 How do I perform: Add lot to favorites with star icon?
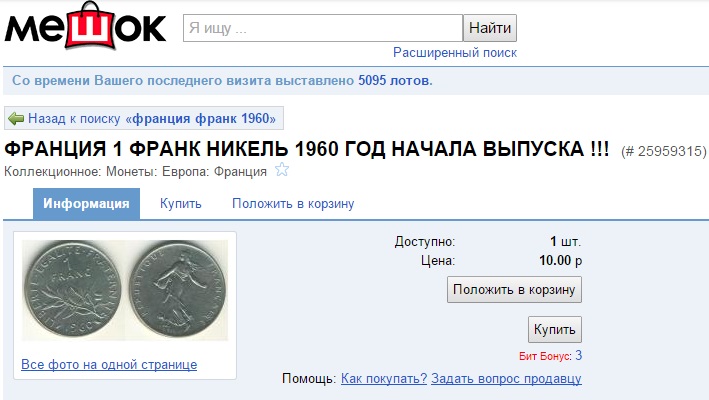pyautogui.click(x=282, y=169)
